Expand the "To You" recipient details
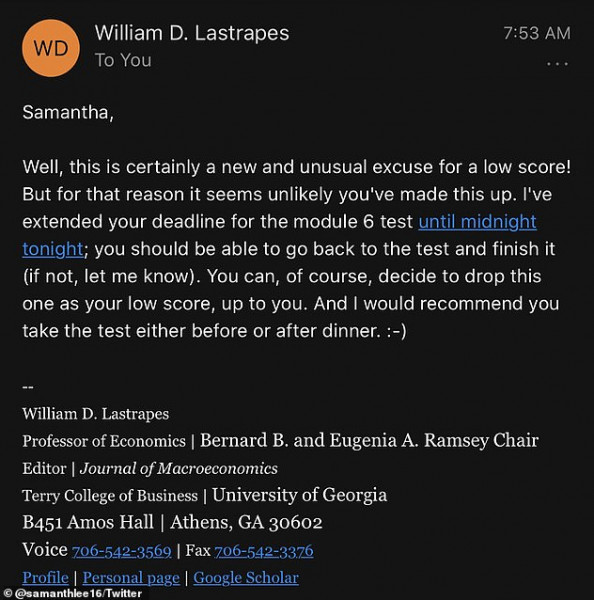This screenshot has width=594, height=600. pos(123,60)
